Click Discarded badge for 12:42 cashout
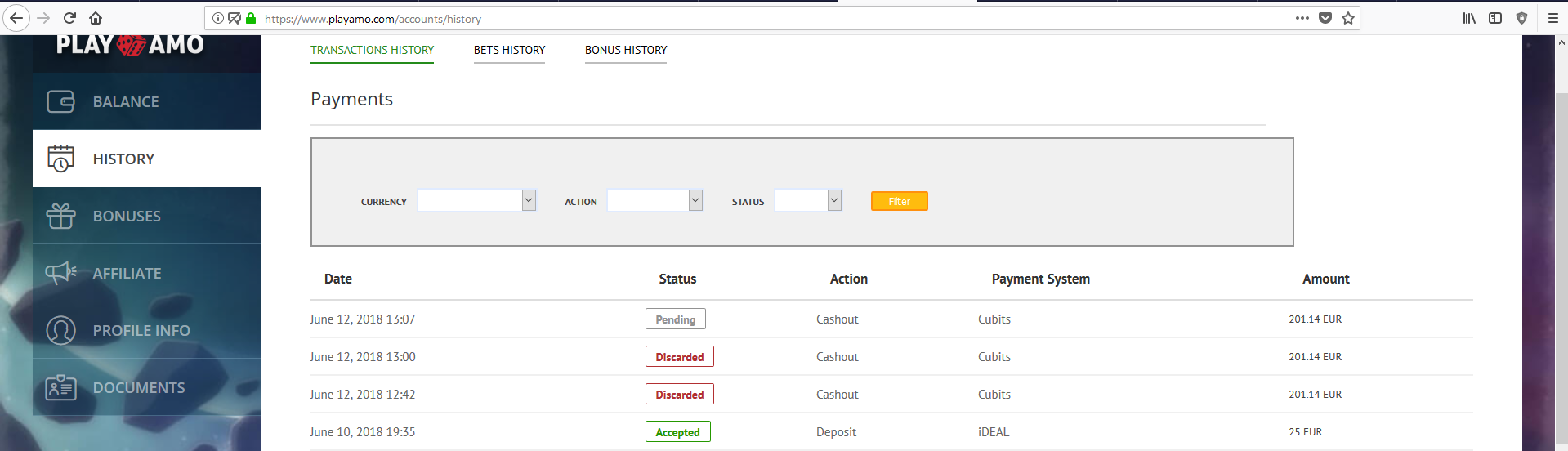This screenshot has width=1568, height=451. [x=680, y=395]
